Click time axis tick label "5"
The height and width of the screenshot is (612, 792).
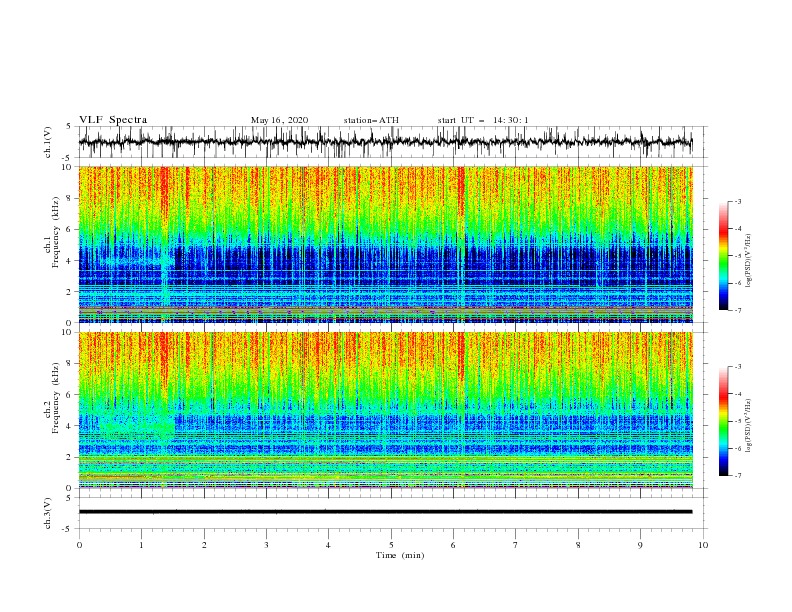pyautogui.click(x=391, y=545)
